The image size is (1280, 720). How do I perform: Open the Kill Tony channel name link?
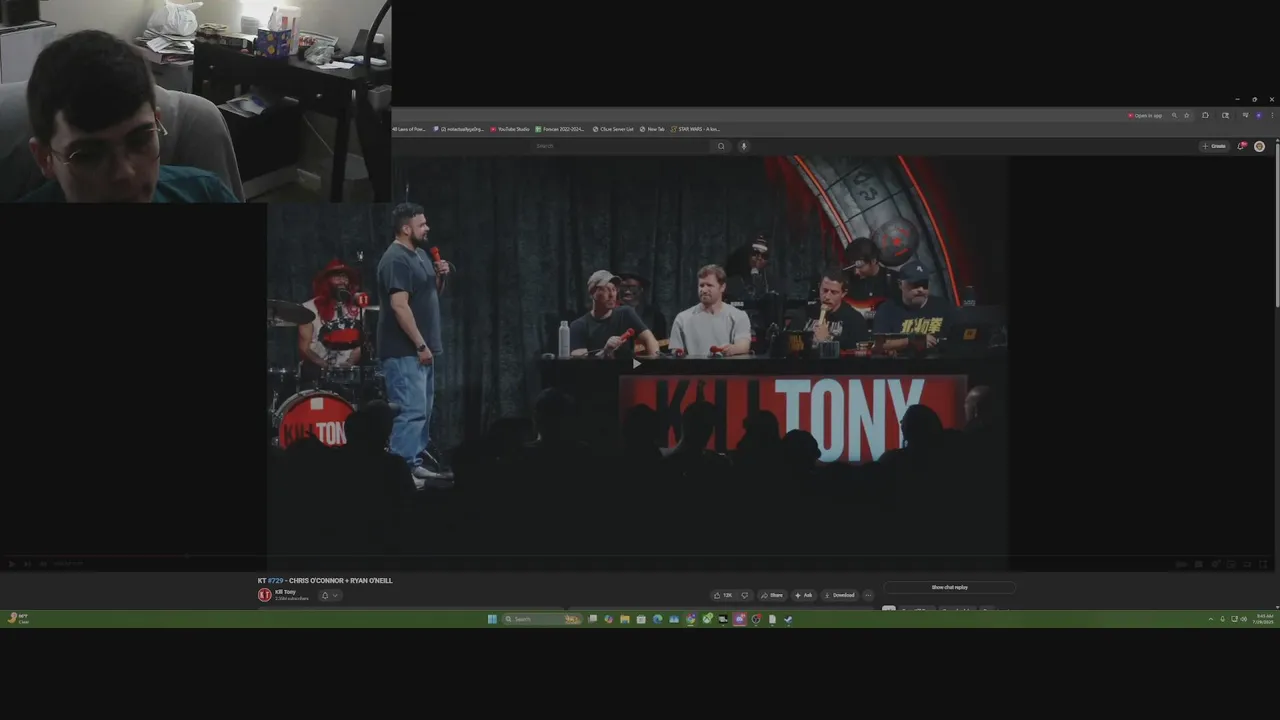coord(285,592)
